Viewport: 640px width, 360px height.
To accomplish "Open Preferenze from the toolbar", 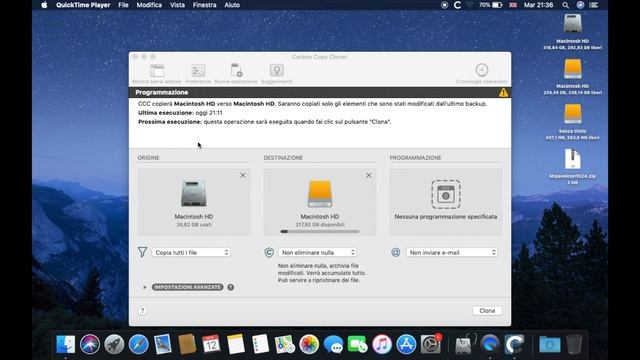I will point(198,71).
